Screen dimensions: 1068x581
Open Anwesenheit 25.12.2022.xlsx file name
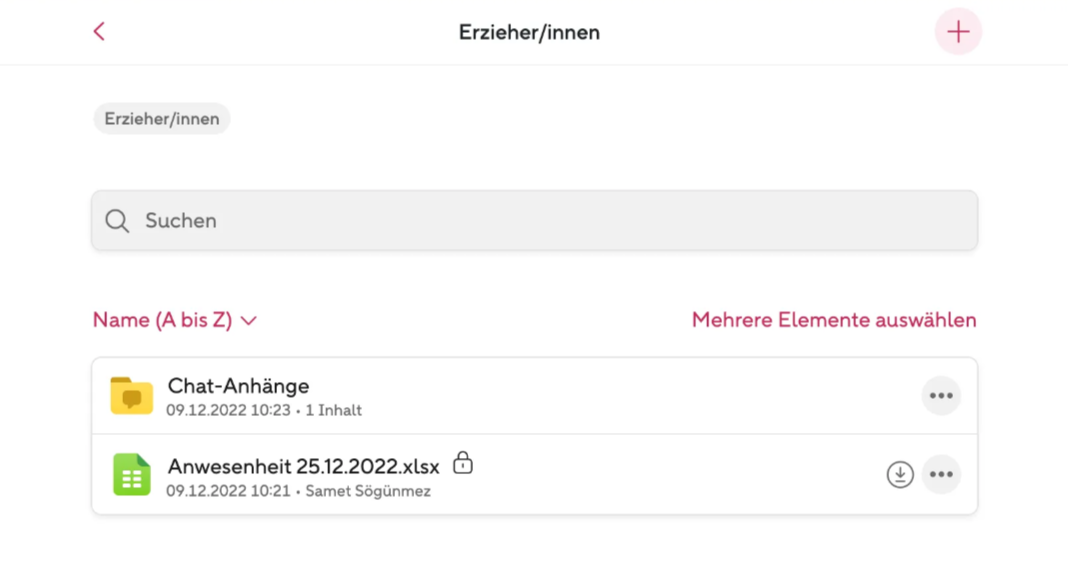[304, 467]
